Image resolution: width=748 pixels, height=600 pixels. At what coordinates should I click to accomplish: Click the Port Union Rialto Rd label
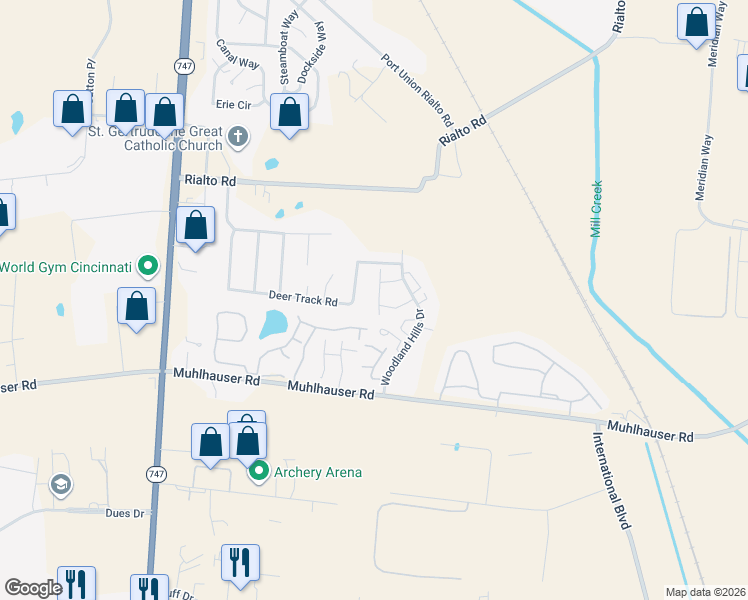416,91
